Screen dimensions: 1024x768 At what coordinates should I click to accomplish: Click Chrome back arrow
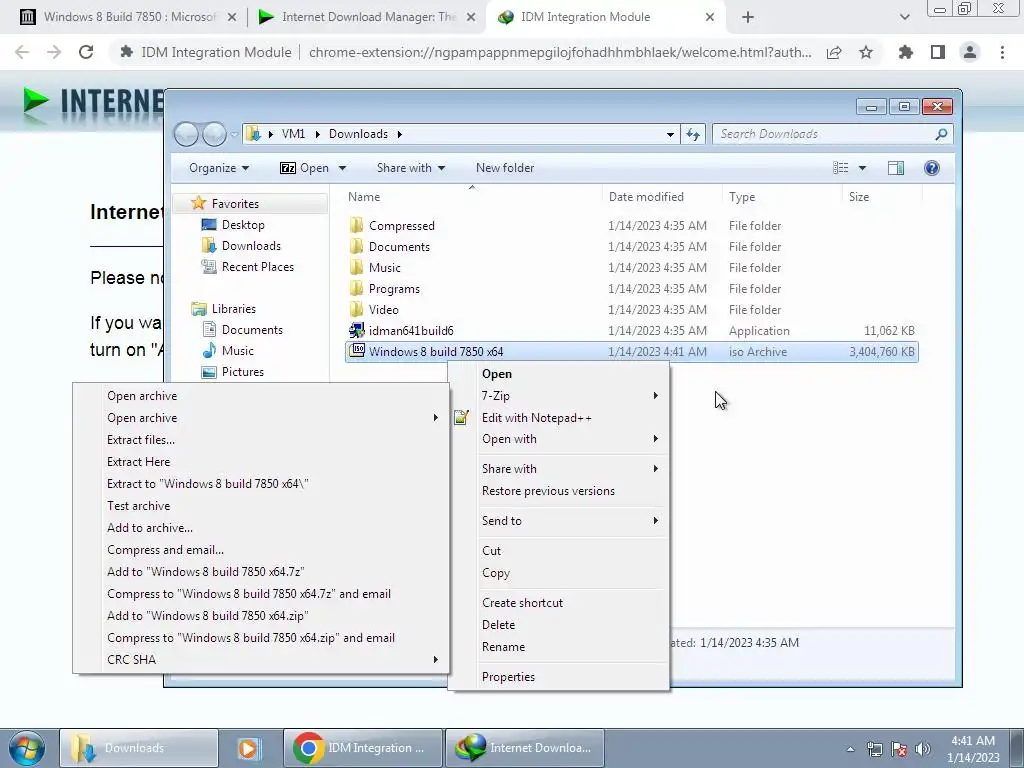tap(22, 52)
